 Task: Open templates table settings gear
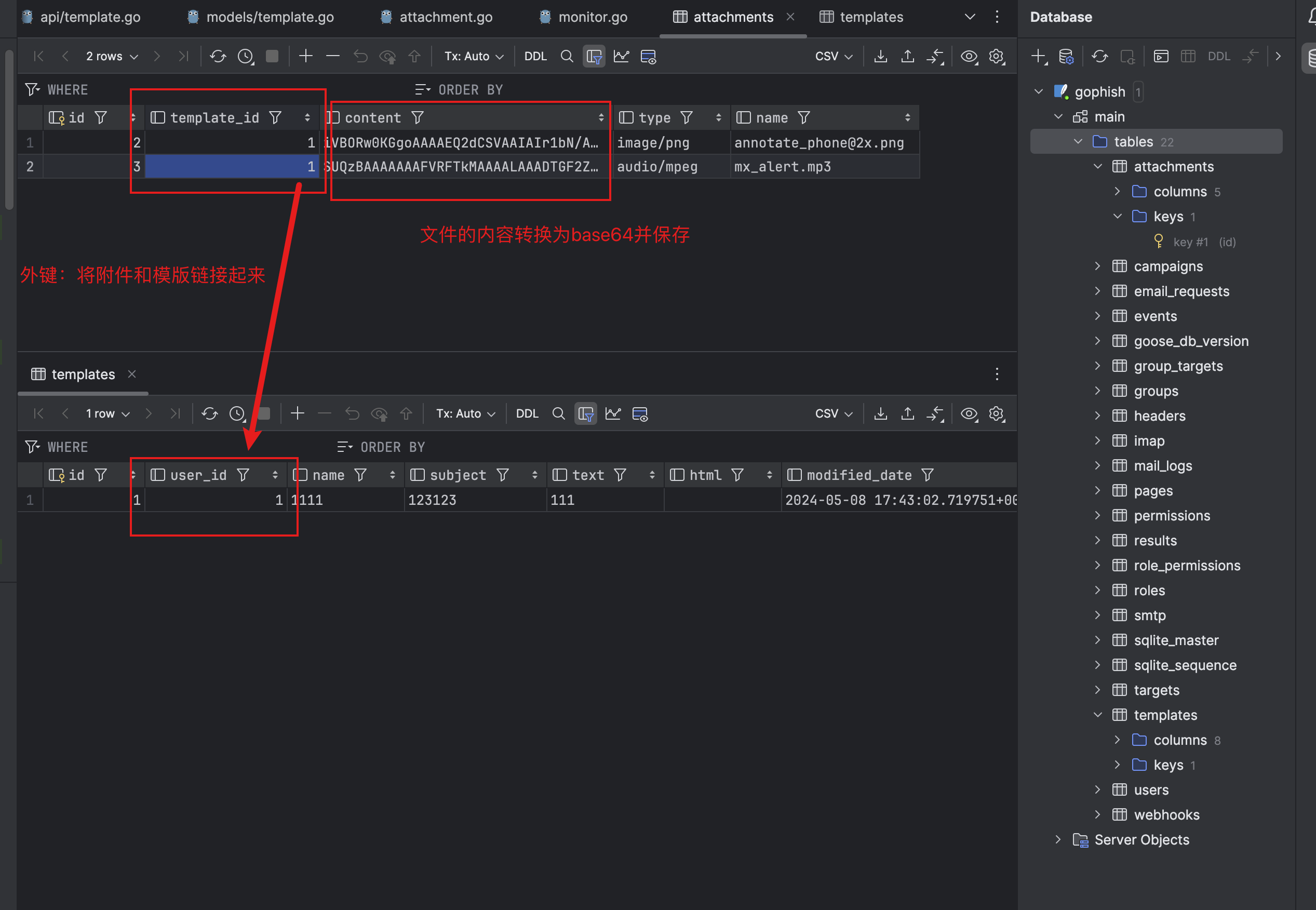(996, 413)
